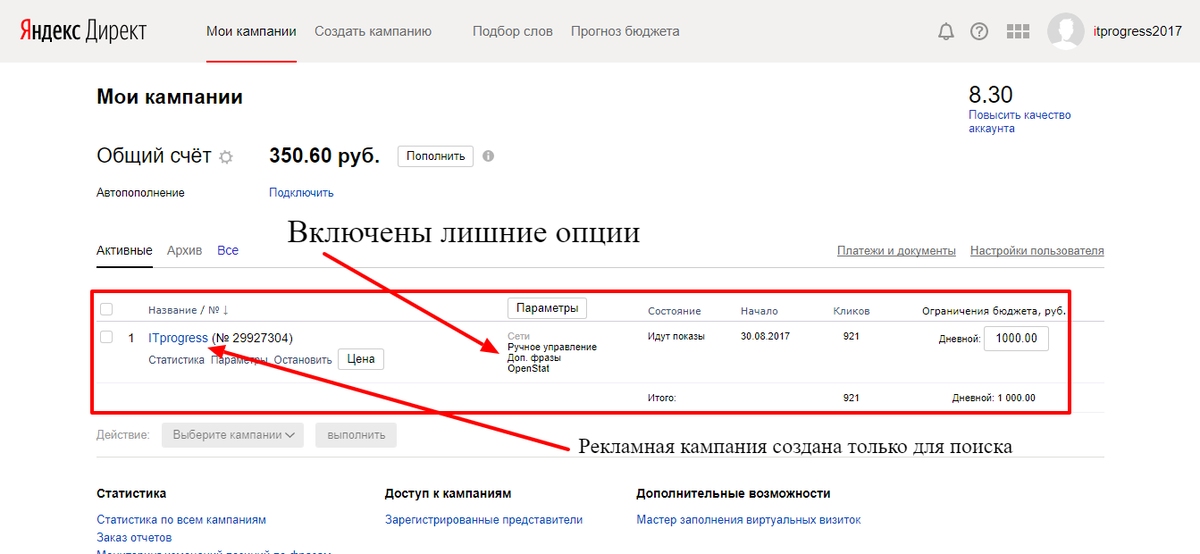Click the Подключить autopayment link
Viewport: 1200px width, 554px height.
(x=301, y=192)
